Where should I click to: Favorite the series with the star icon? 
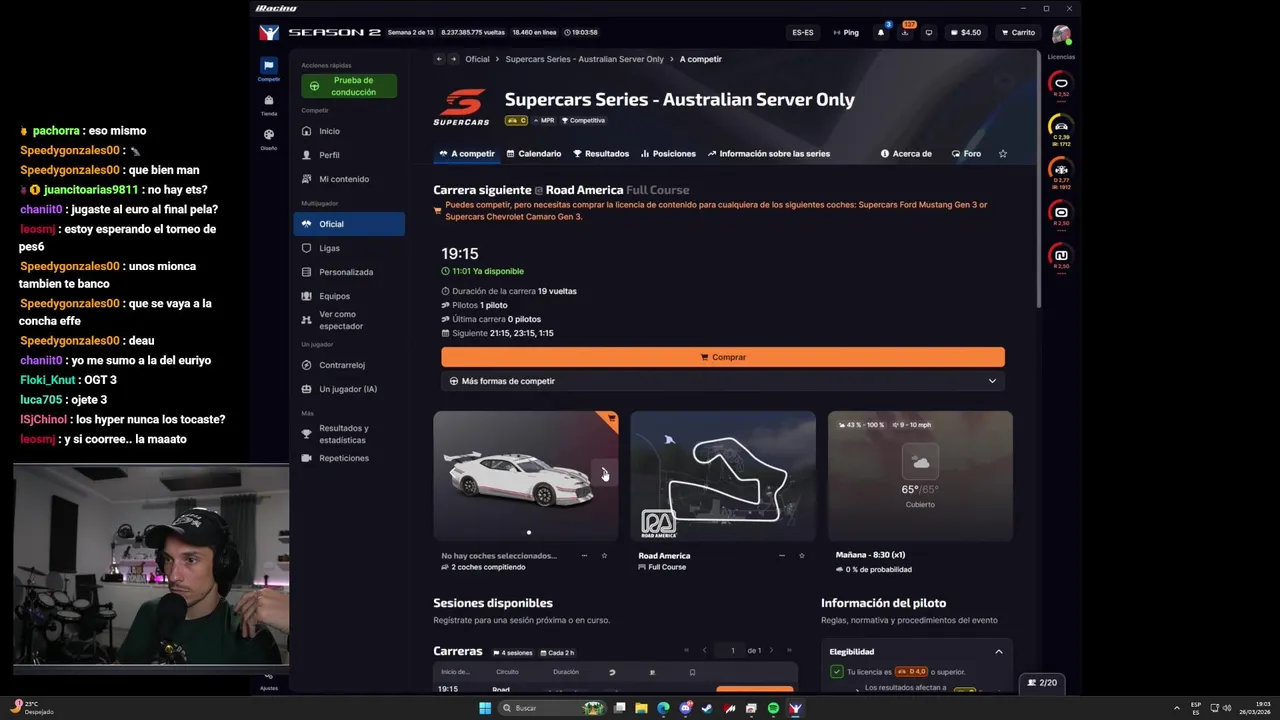point(1003,154)
